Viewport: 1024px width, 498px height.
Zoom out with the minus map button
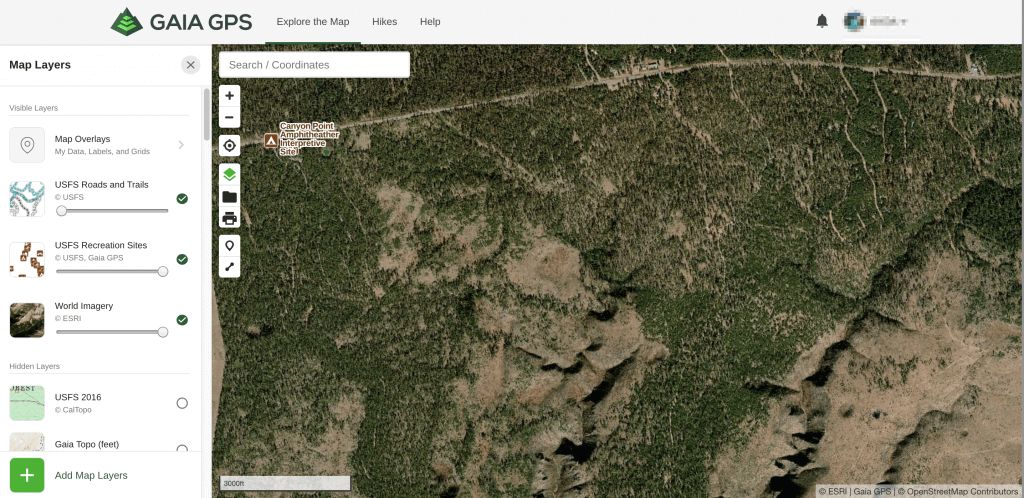229,118
